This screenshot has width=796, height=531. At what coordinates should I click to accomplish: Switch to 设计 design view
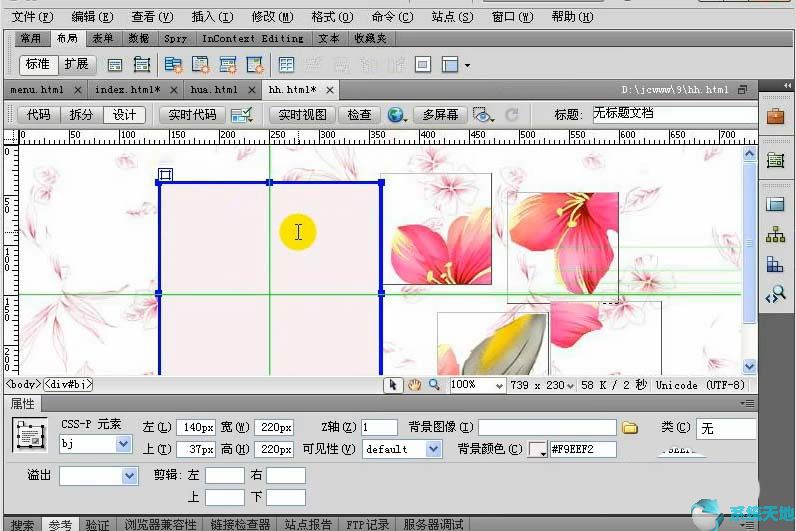click(x=124, y=115)
